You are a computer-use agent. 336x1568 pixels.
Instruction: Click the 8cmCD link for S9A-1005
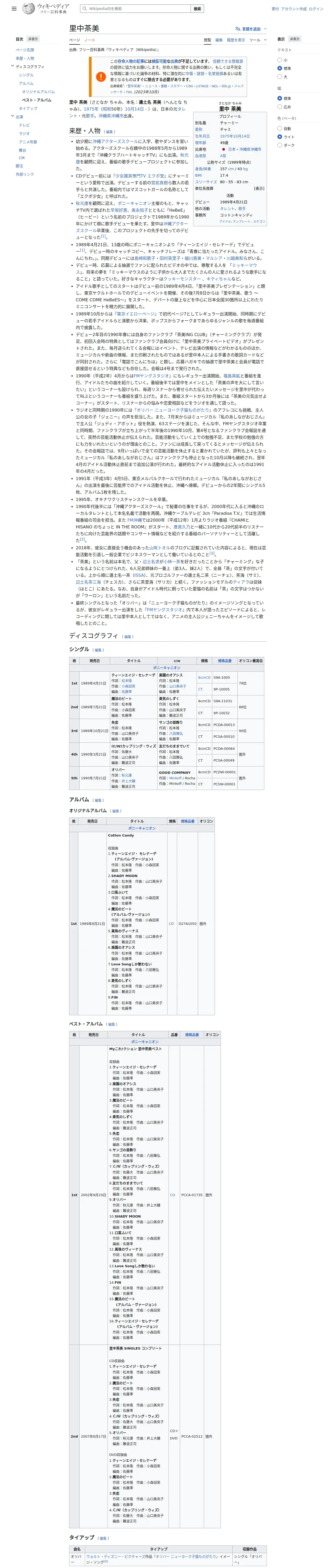(204, 677)
